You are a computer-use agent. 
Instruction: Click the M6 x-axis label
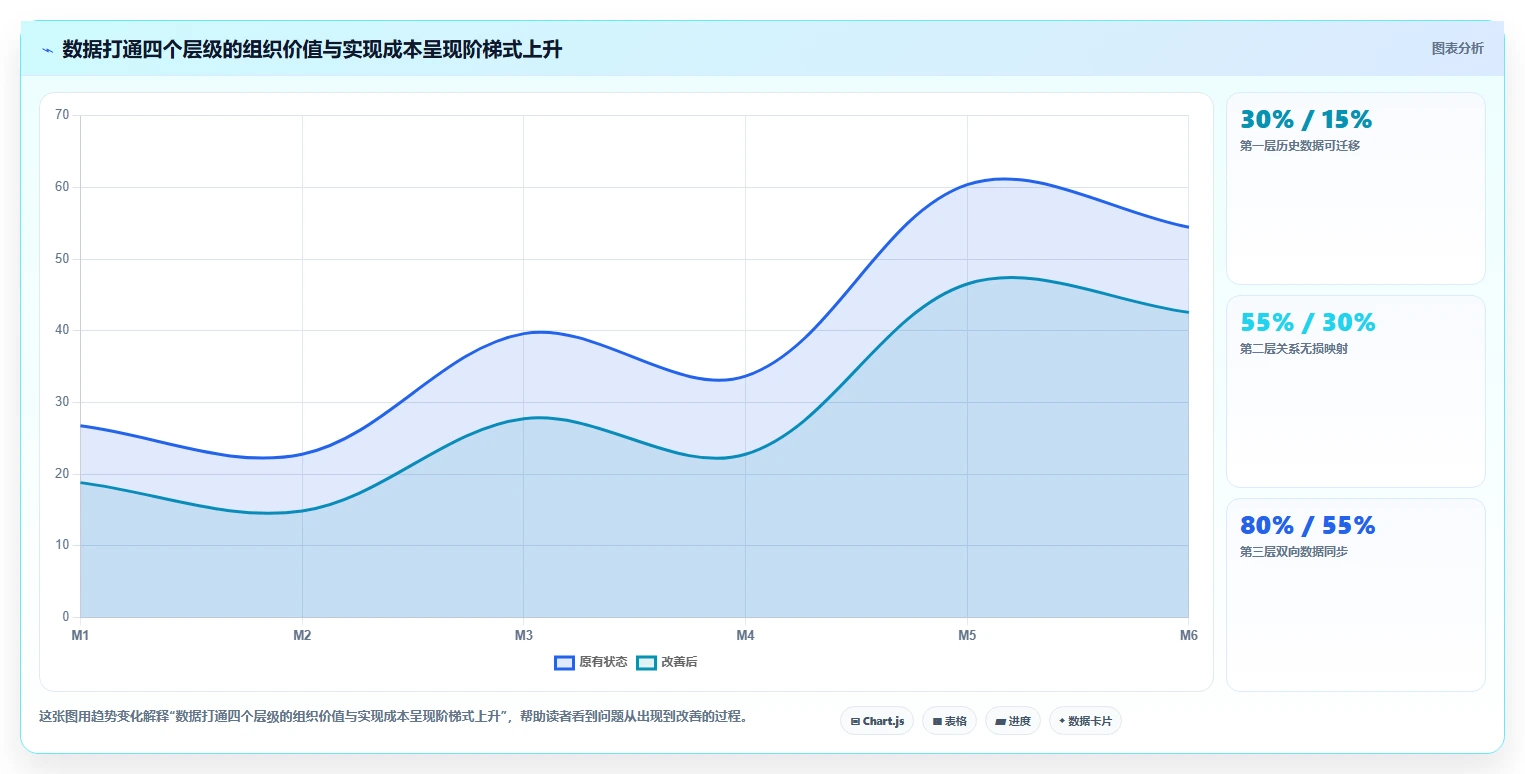1188,635
